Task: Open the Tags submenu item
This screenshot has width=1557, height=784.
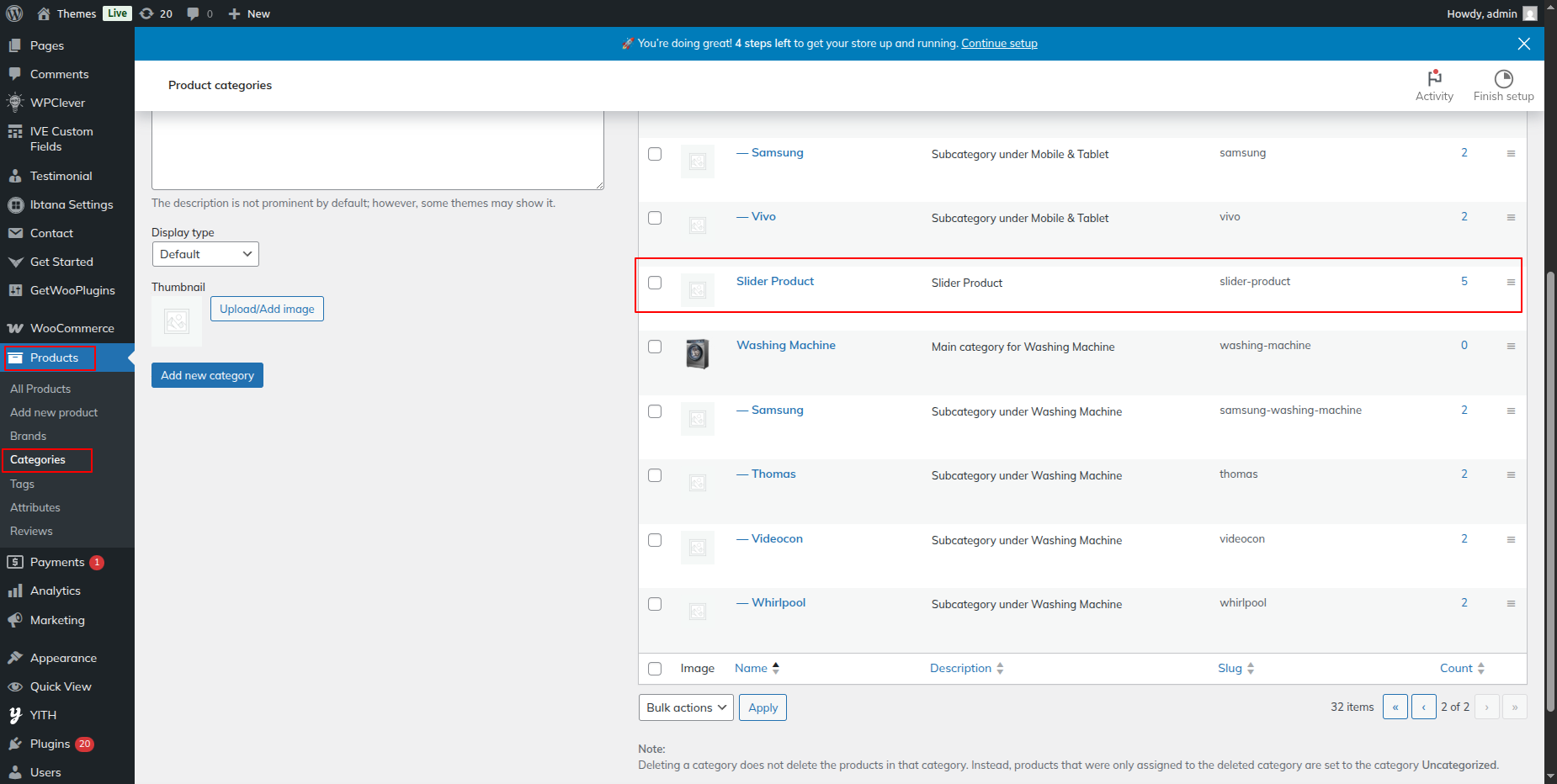Action: (23, 484)
